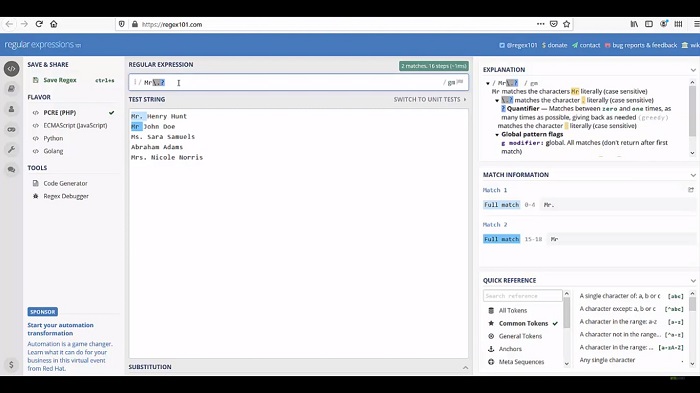Click the sponsor automation transformation headline
The height and width of the screenshot is (393, 700).
click(60, 329)
